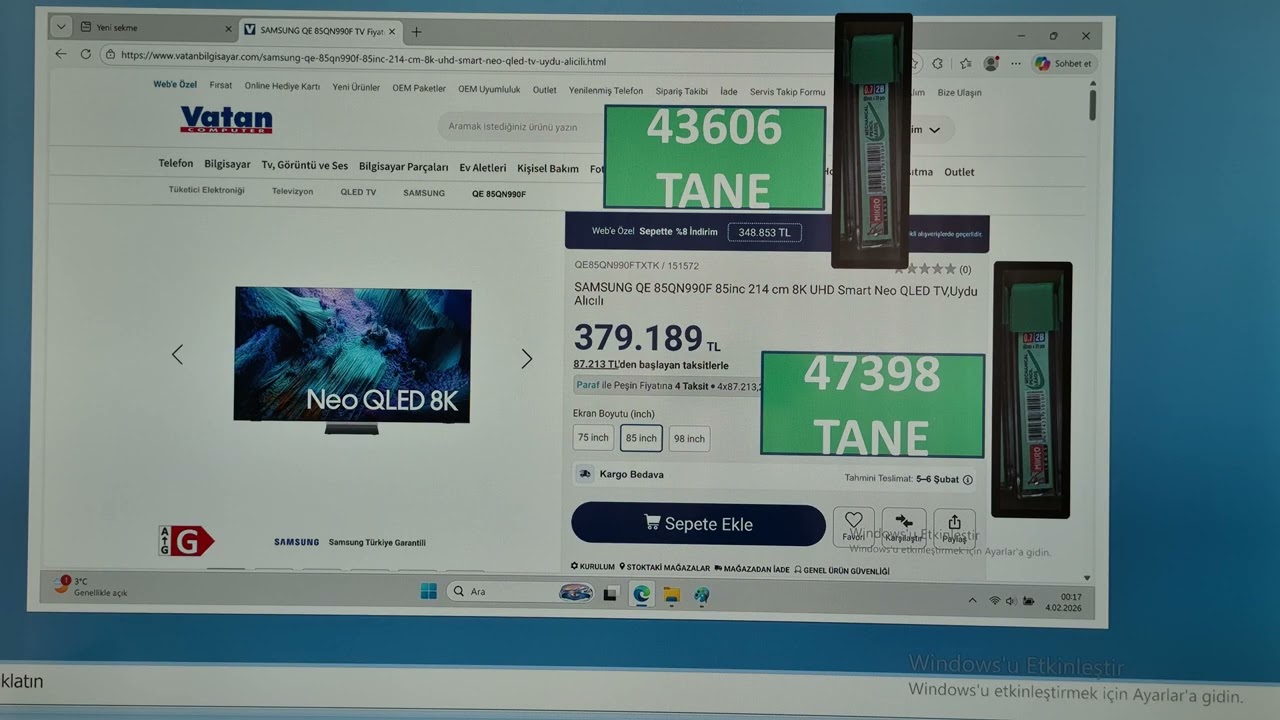Image resolution: width=1280 pixels, height=720 pixels.
Task: Click the Sepete Ekle button
Action: coord(698,524)
